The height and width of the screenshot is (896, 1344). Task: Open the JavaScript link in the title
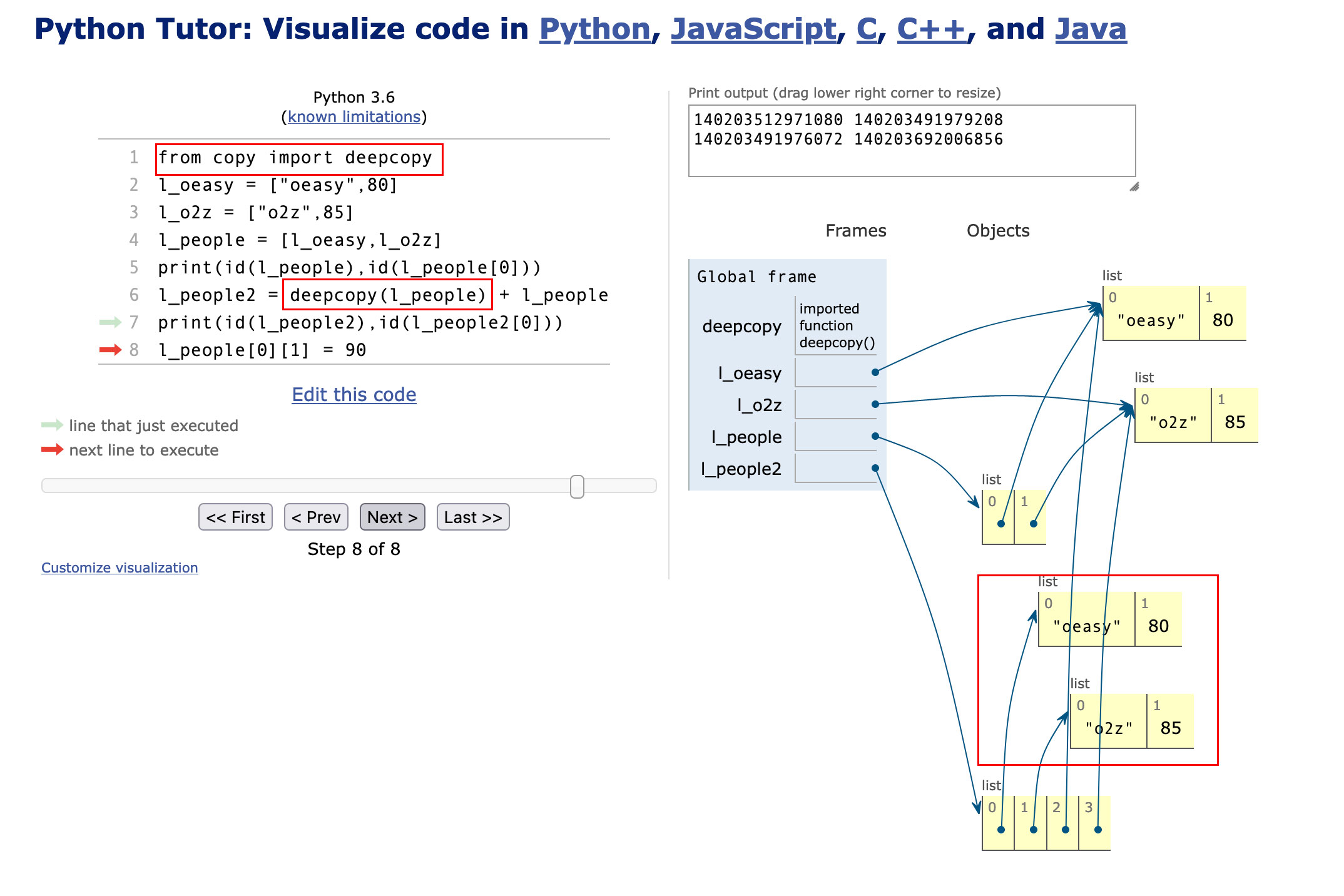pos(753,29)
